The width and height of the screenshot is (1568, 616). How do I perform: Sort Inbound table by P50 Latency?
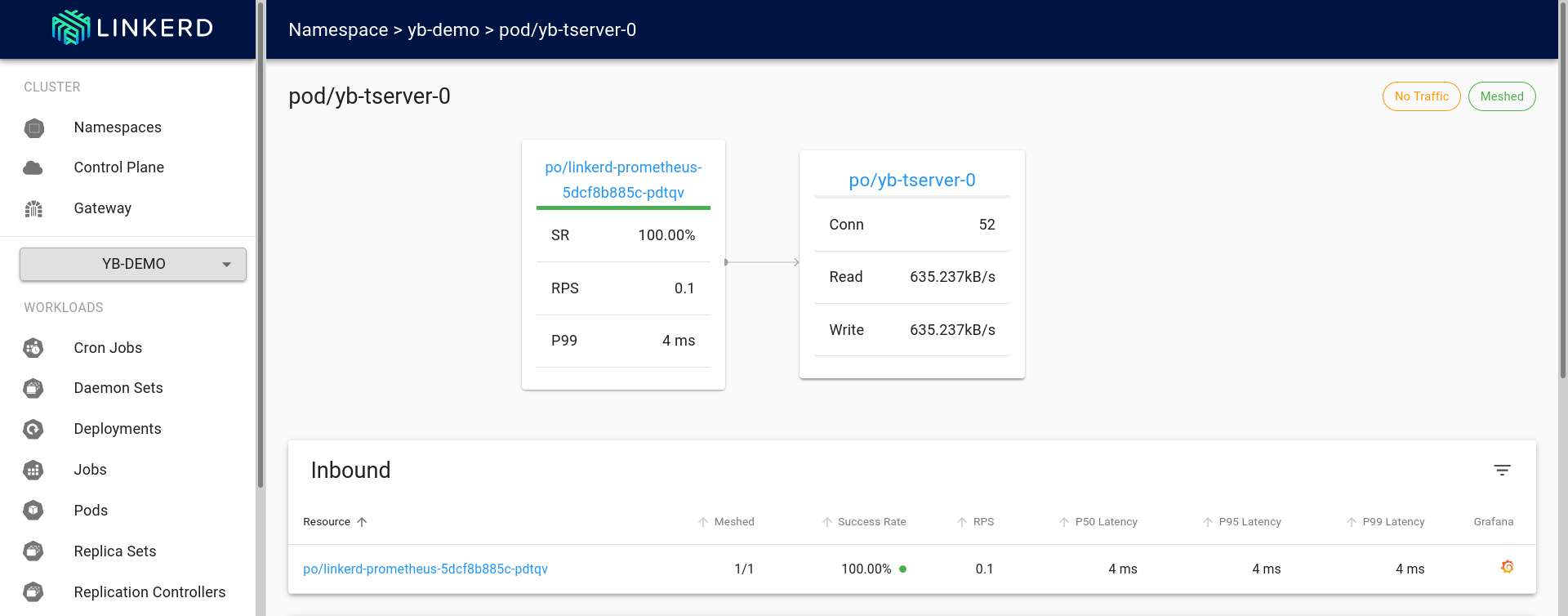tap(1098, 522)
